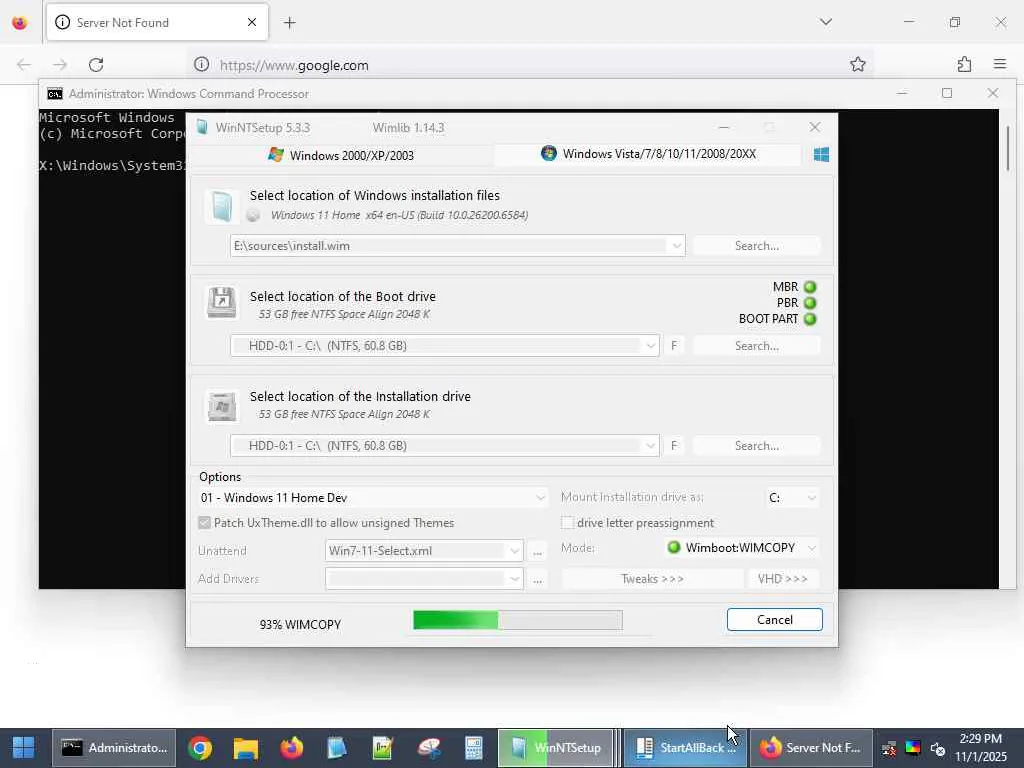
Task: Switch to WinNTSetup taskbar item
Action: click(x=555, y=748)
